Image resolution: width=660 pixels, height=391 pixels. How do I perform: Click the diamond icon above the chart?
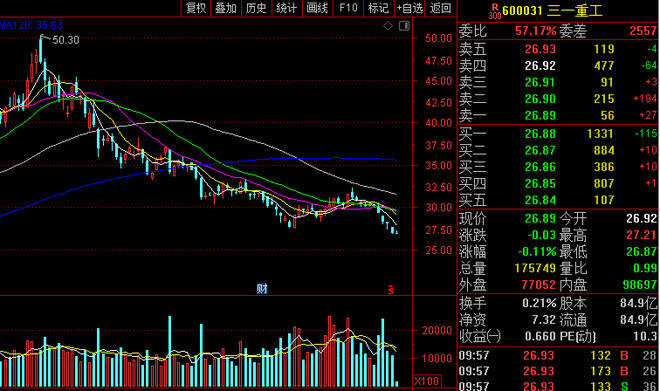coord(388,26)
